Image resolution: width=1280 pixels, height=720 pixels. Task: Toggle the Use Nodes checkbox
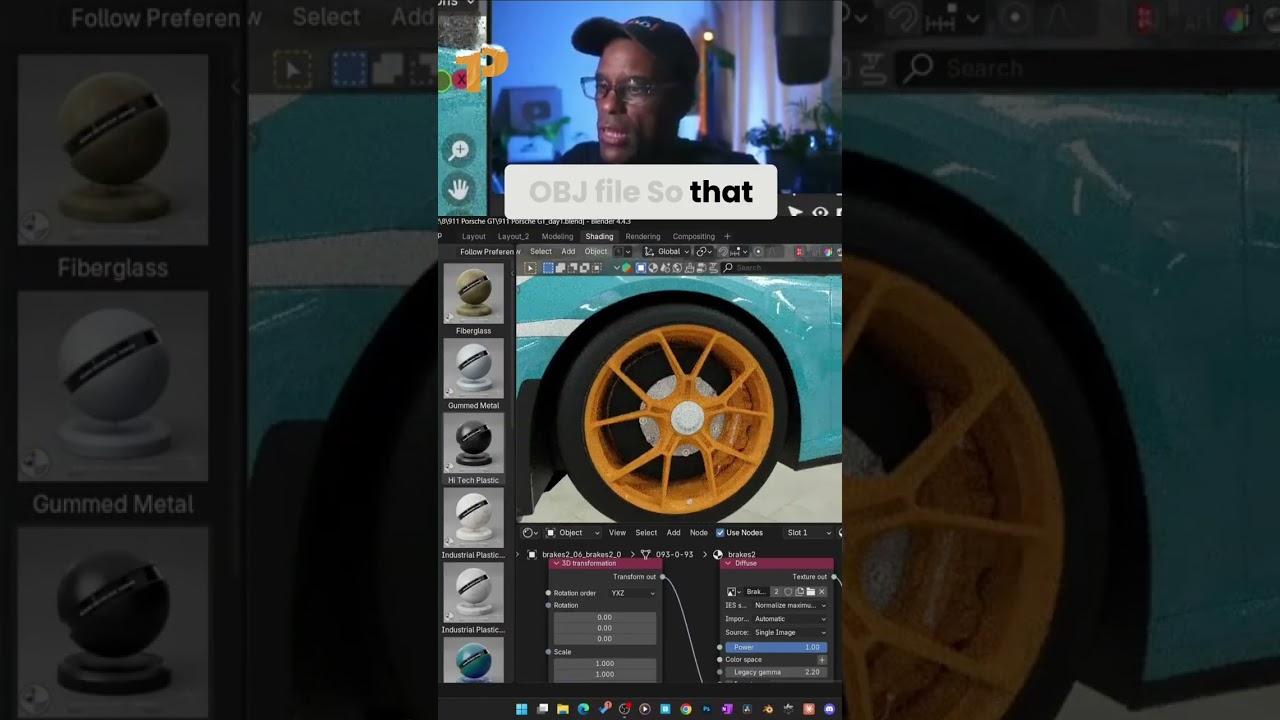click(720, 532)
